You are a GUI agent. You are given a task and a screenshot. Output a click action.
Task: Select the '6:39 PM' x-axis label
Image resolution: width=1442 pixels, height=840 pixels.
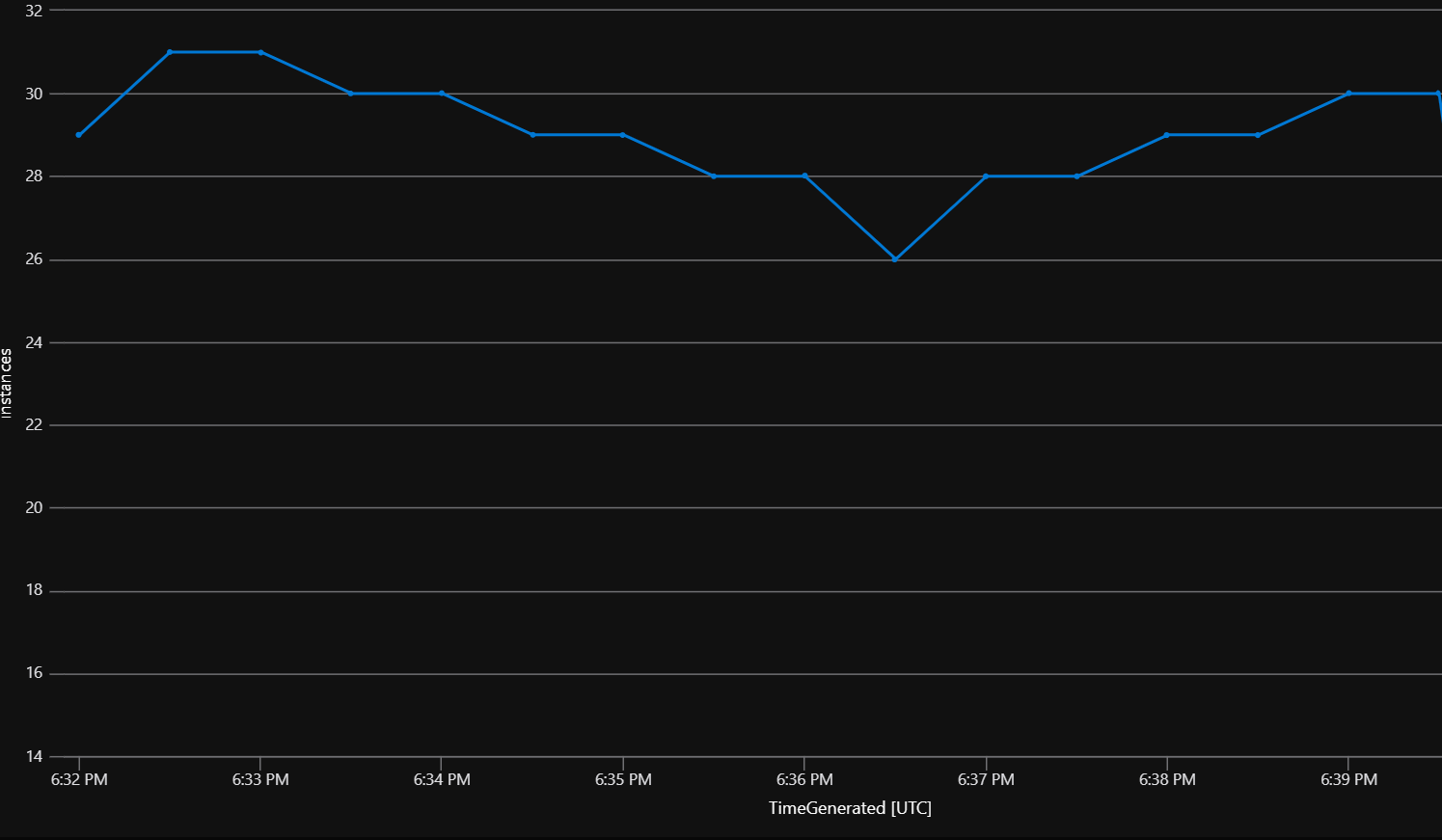tap(1348, 779)
